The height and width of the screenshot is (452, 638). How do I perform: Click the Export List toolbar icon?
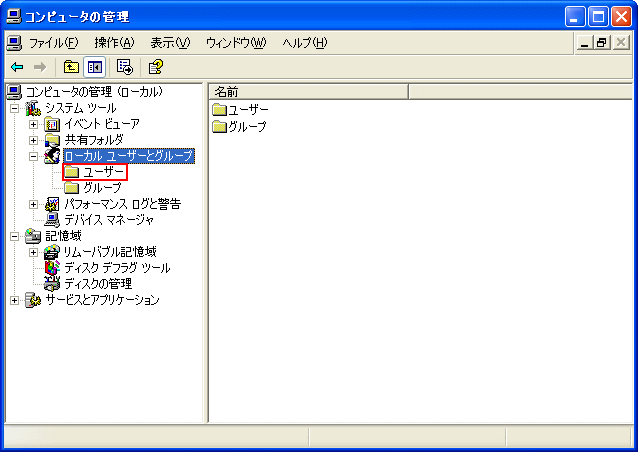coord(125,67)
